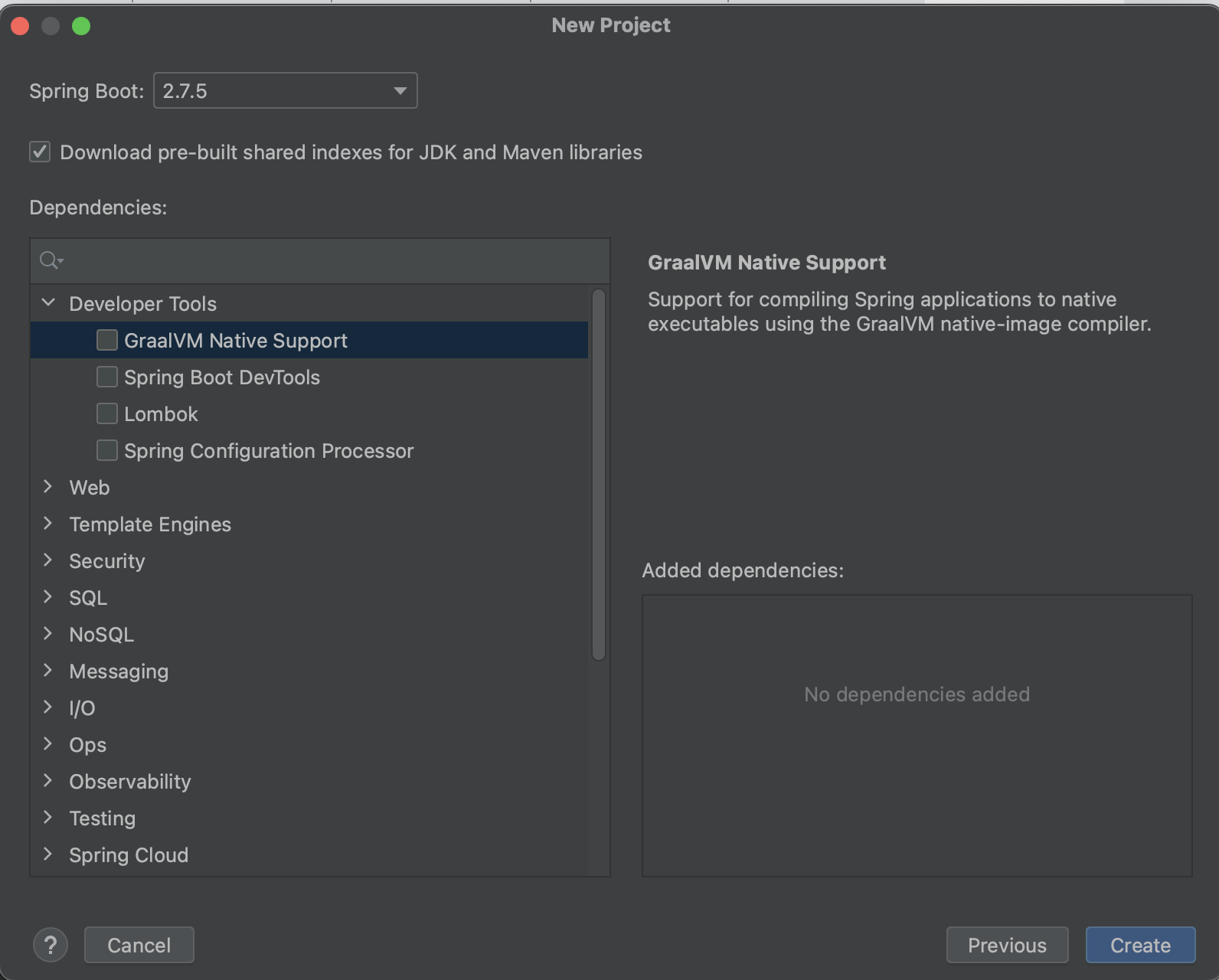Click the help question mark icon
Image resolution: width=1219 pixels, height=980 pixels.
[x=51, y=945]
